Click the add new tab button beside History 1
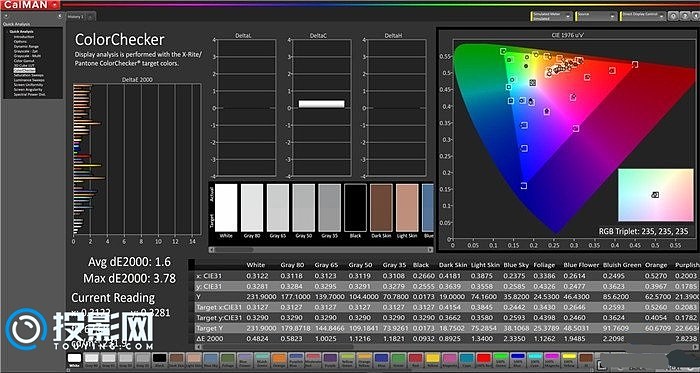Screen dimensions: 700x373 point(90,17)
